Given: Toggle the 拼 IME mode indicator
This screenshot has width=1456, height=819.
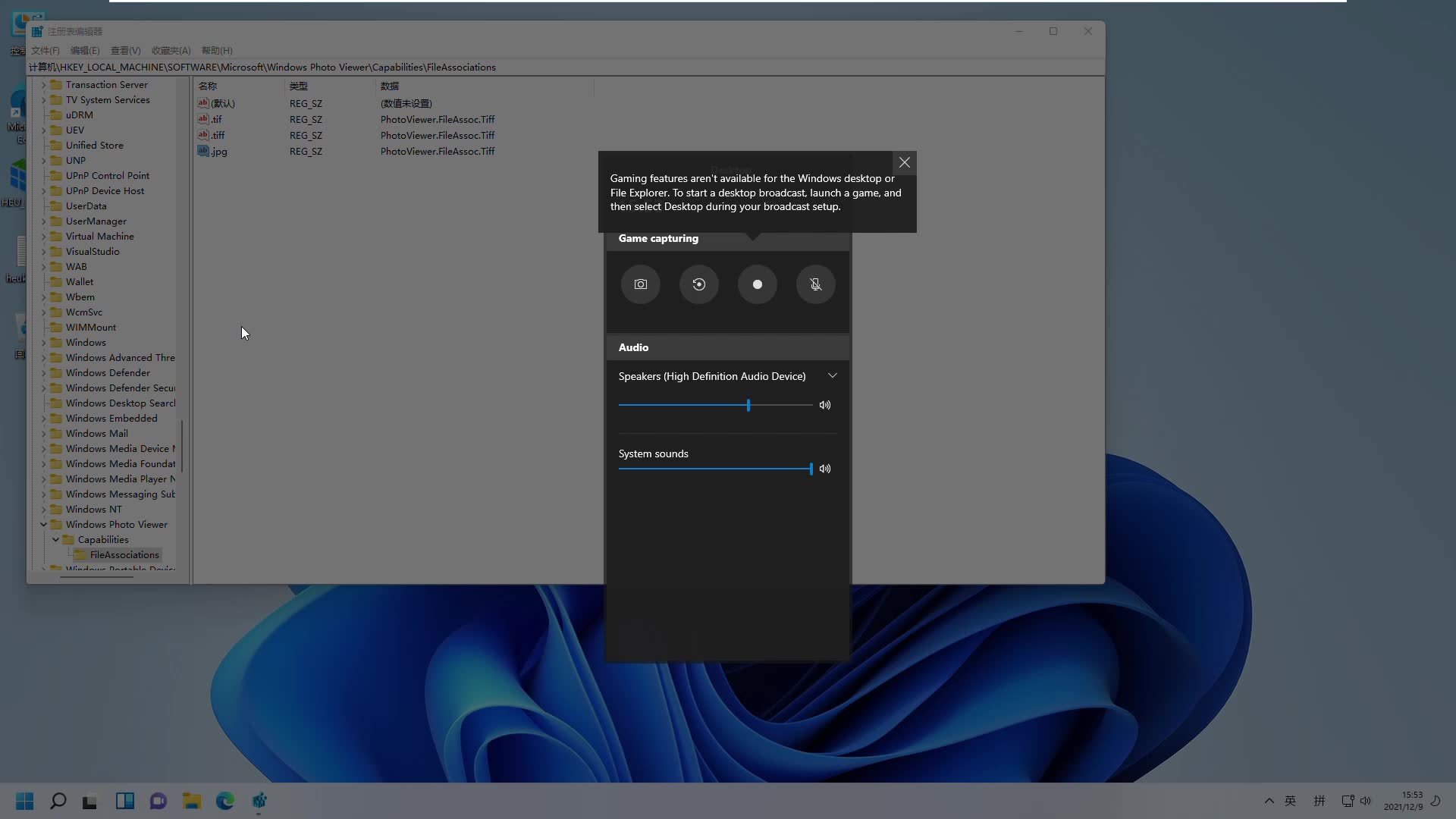Looking at the screenshot, I should tap(1319, 801).
